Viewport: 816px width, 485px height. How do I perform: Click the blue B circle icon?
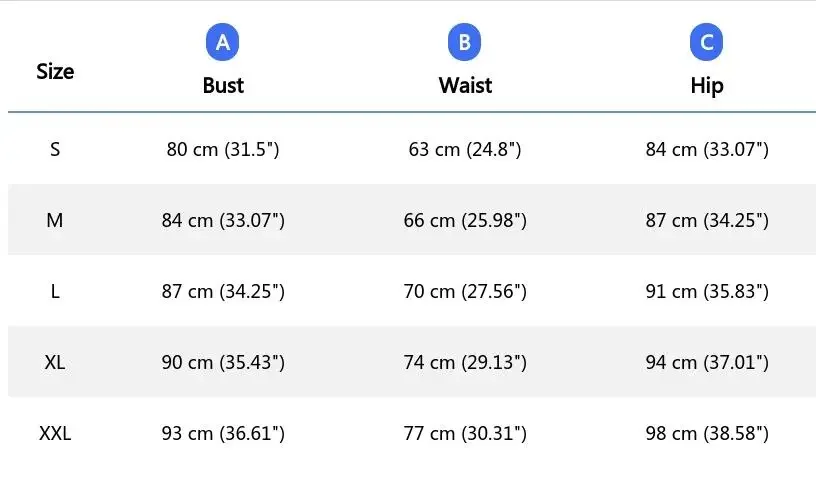click(465, 43)
